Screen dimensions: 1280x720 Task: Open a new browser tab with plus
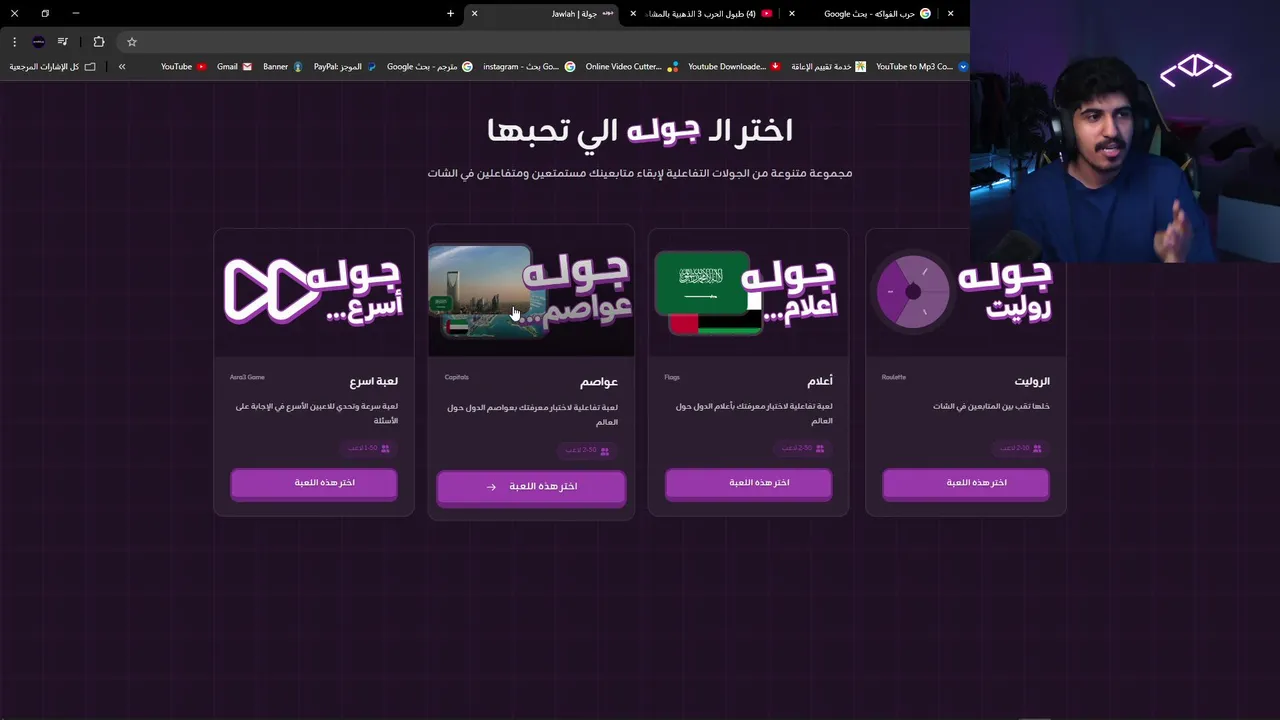[x=450, y=13]
